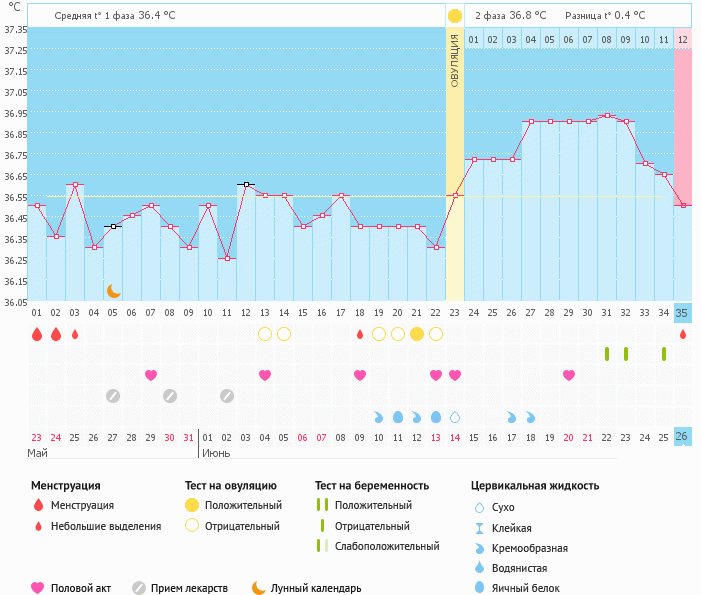Screen dimensions: 701x595
Task: Click the lunar calendar moon icon on day 05
Action: 113,291
